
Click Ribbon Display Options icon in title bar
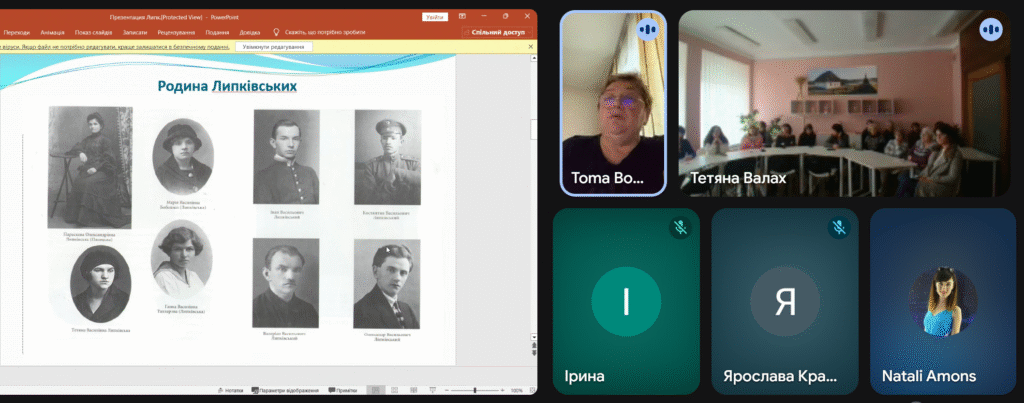point(463,17)
